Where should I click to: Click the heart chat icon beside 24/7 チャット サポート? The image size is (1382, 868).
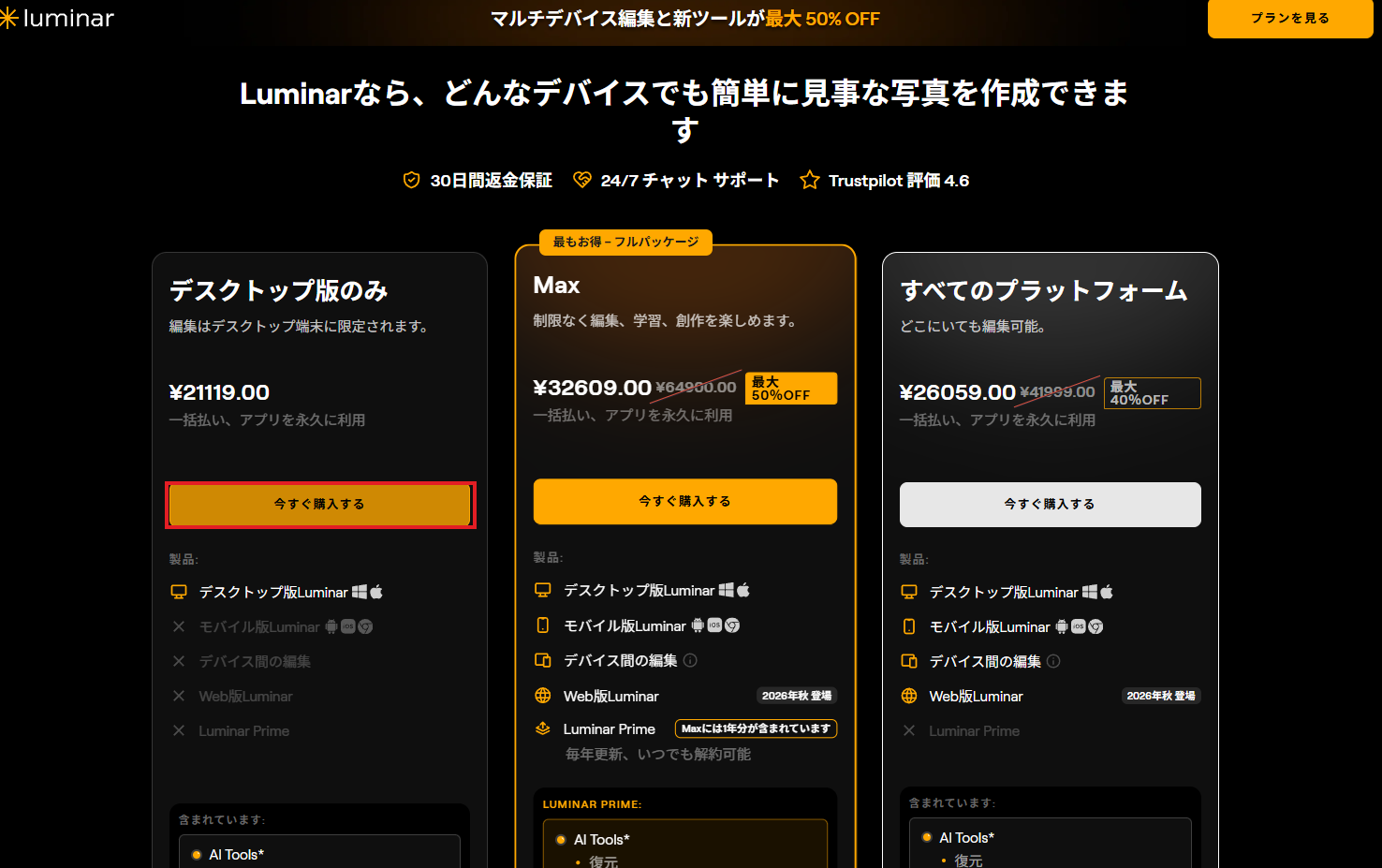click(x=582, y=180)
